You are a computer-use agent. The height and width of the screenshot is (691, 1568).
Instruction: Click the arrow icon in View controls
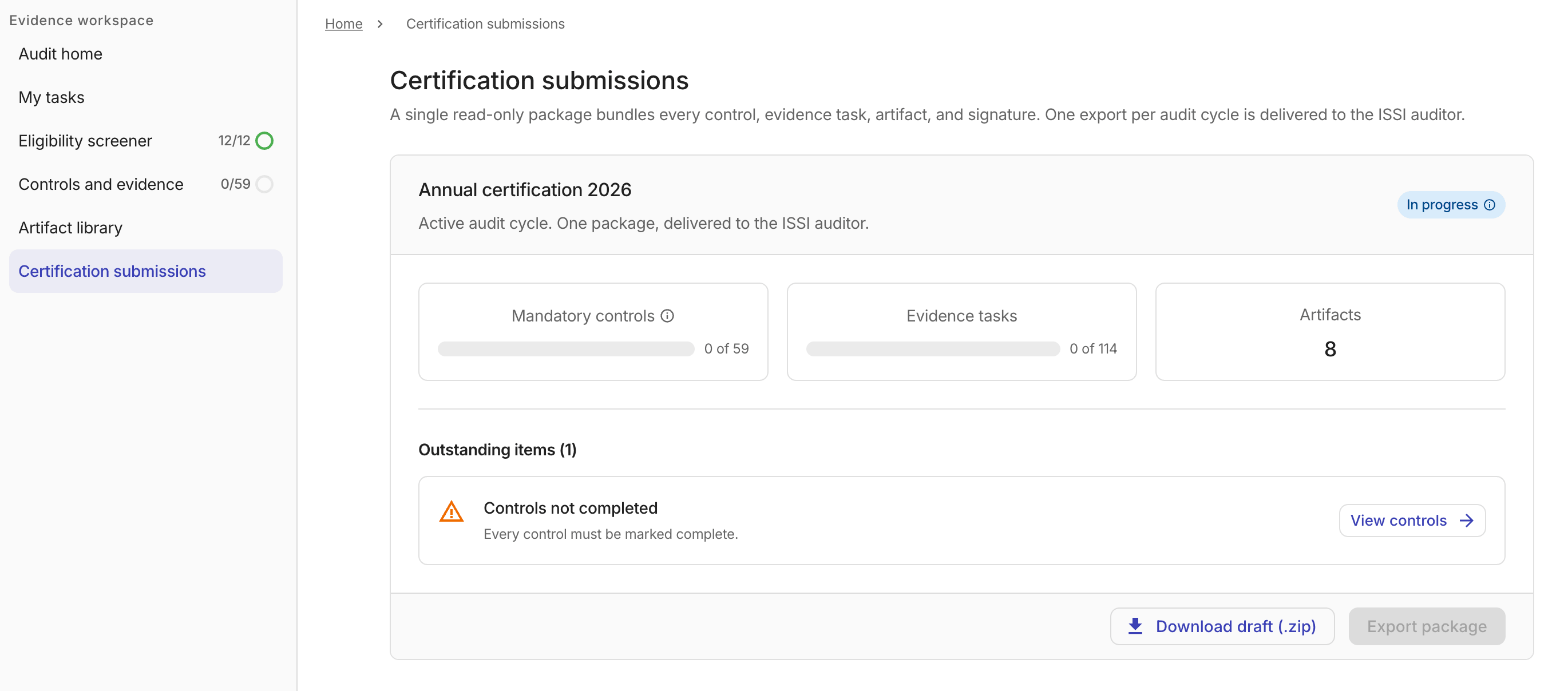[x=1466, y=521]
